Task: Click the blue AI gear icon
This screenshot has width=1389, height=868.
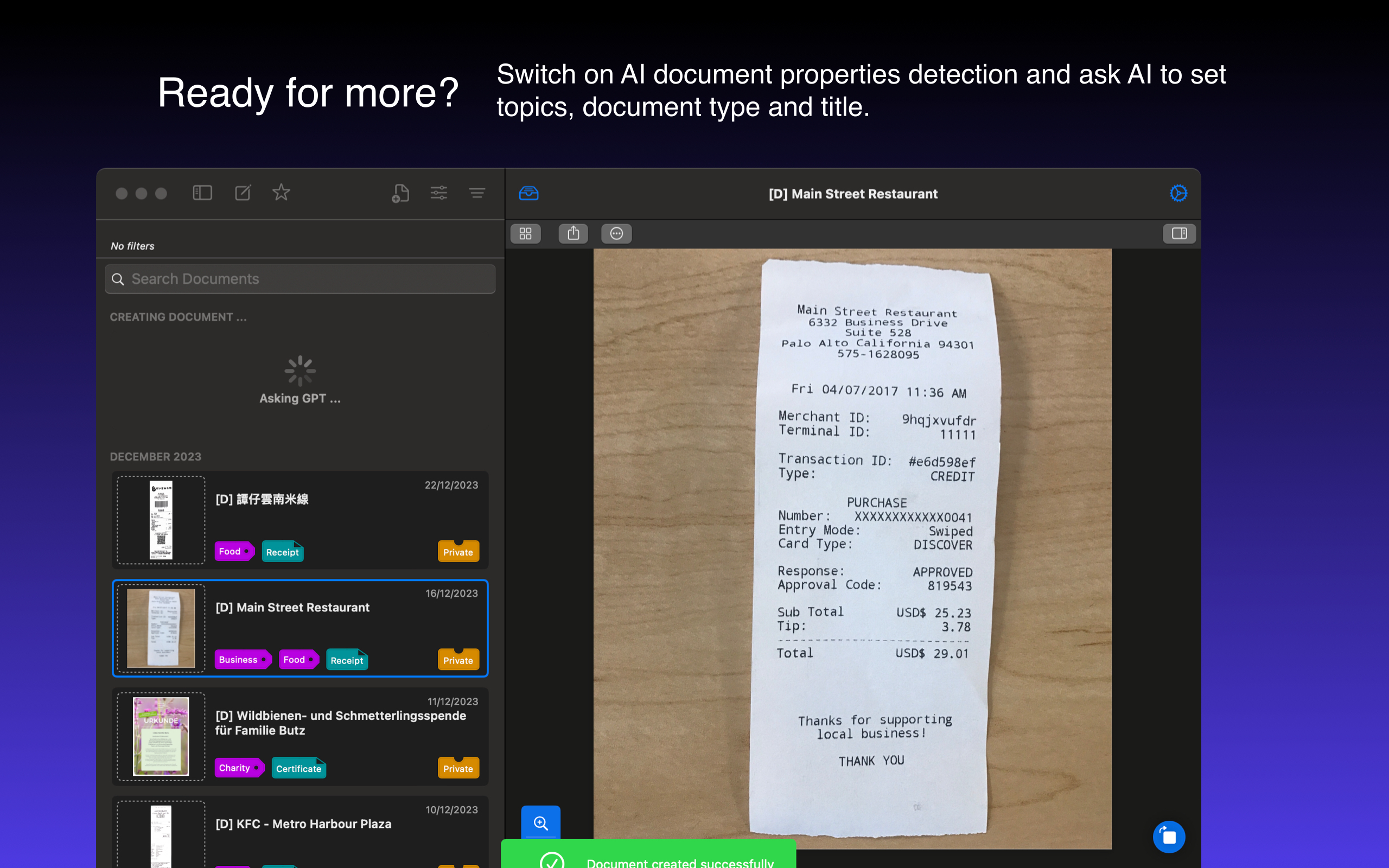Action: [x=1178, y=194]
